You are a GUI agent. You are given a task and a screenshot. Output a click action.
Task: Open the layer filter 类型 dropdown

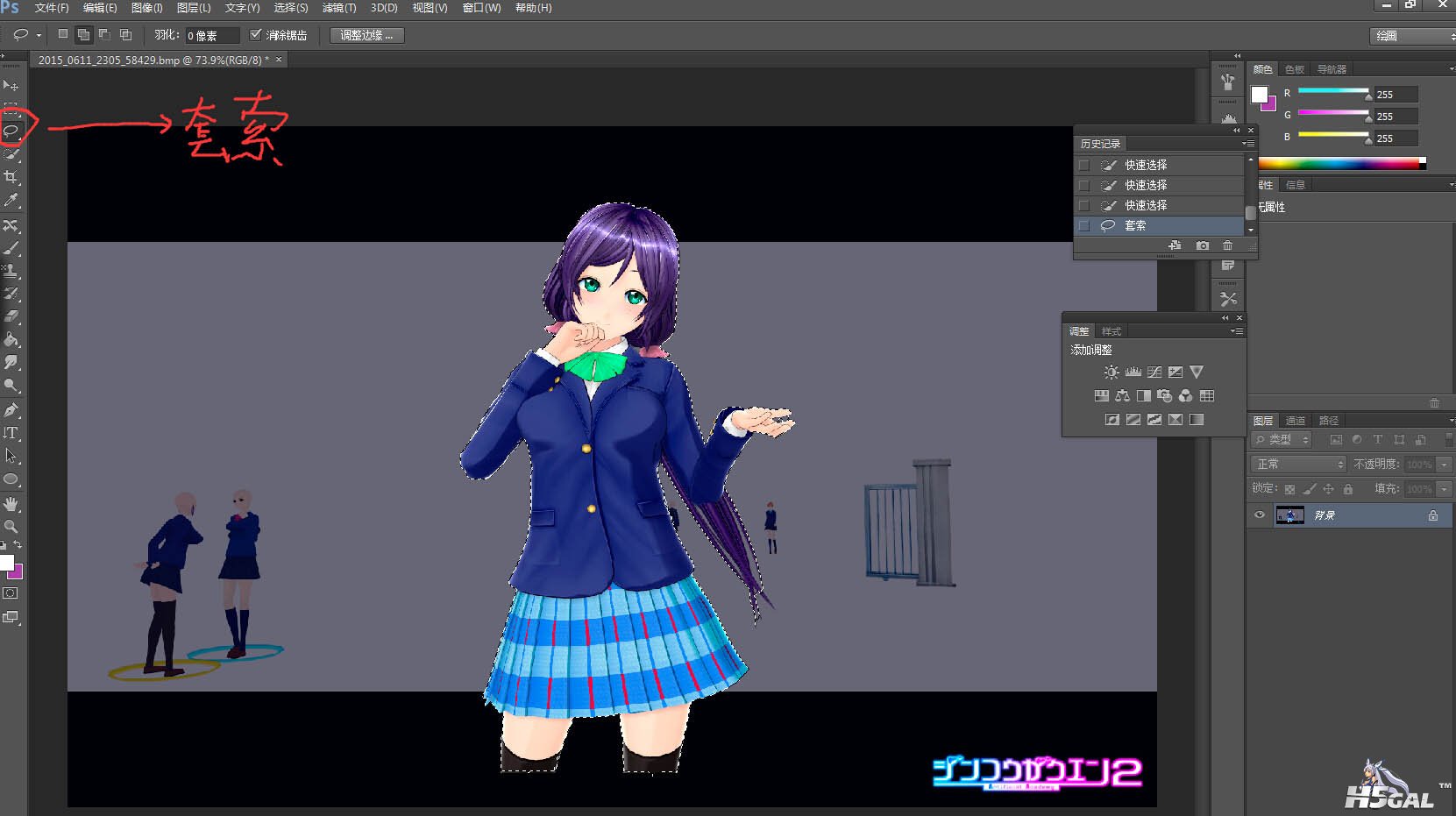[1282, 439]
